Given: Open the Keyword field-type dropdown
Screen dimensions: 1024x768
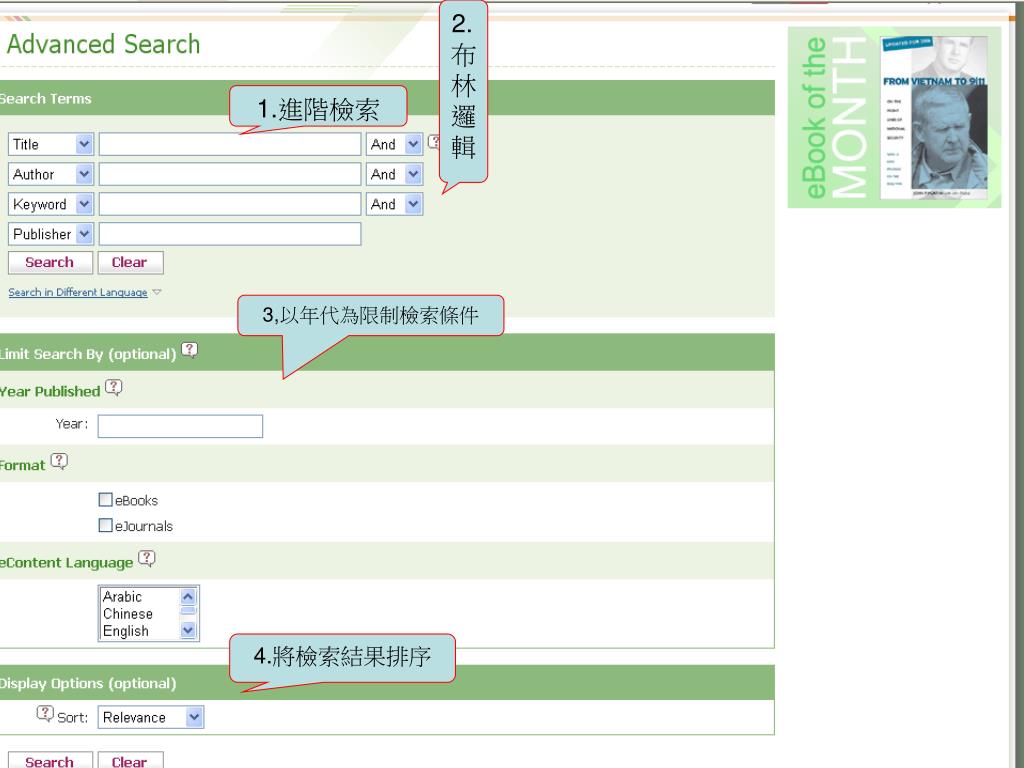Looking at the screenshot, I should pos(51,204).
